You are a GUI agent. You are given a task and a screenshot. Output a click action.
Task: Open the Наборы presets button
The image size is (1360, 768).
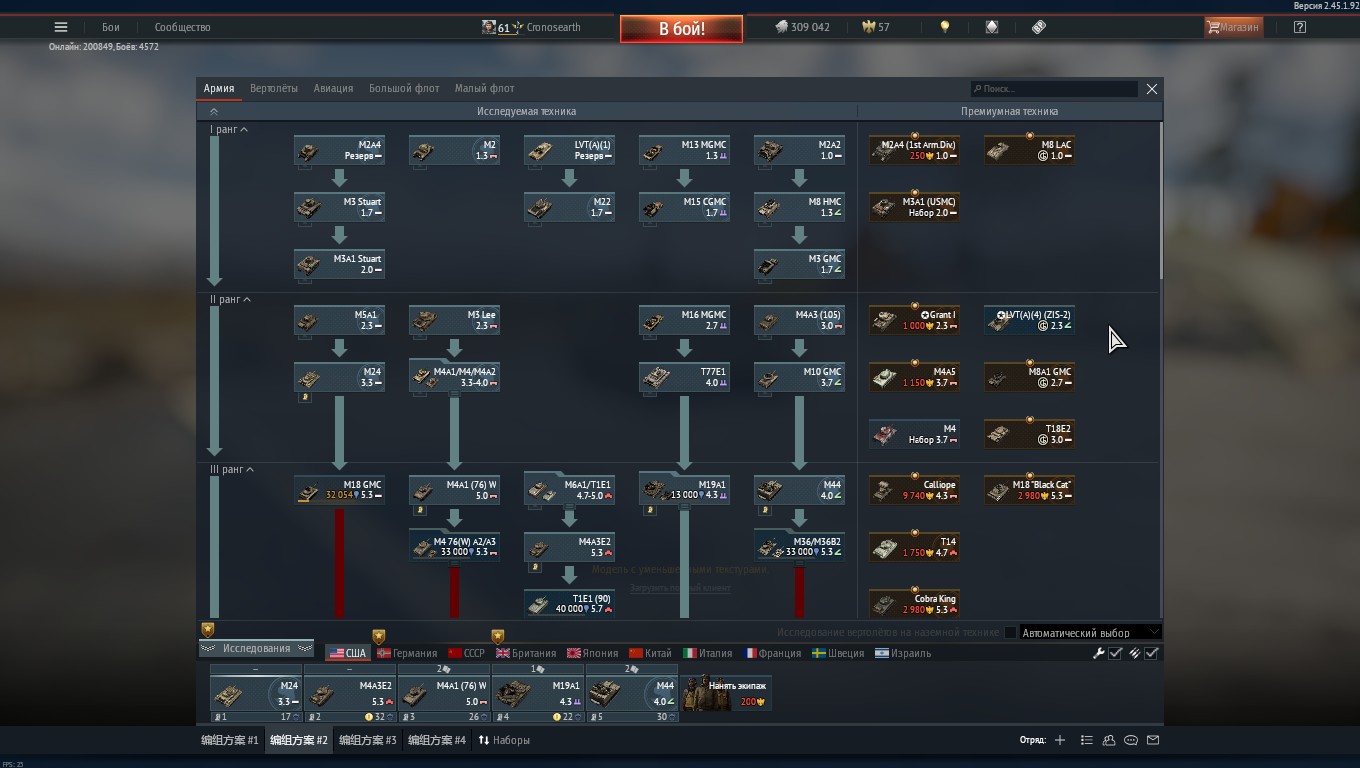[504, 740]
